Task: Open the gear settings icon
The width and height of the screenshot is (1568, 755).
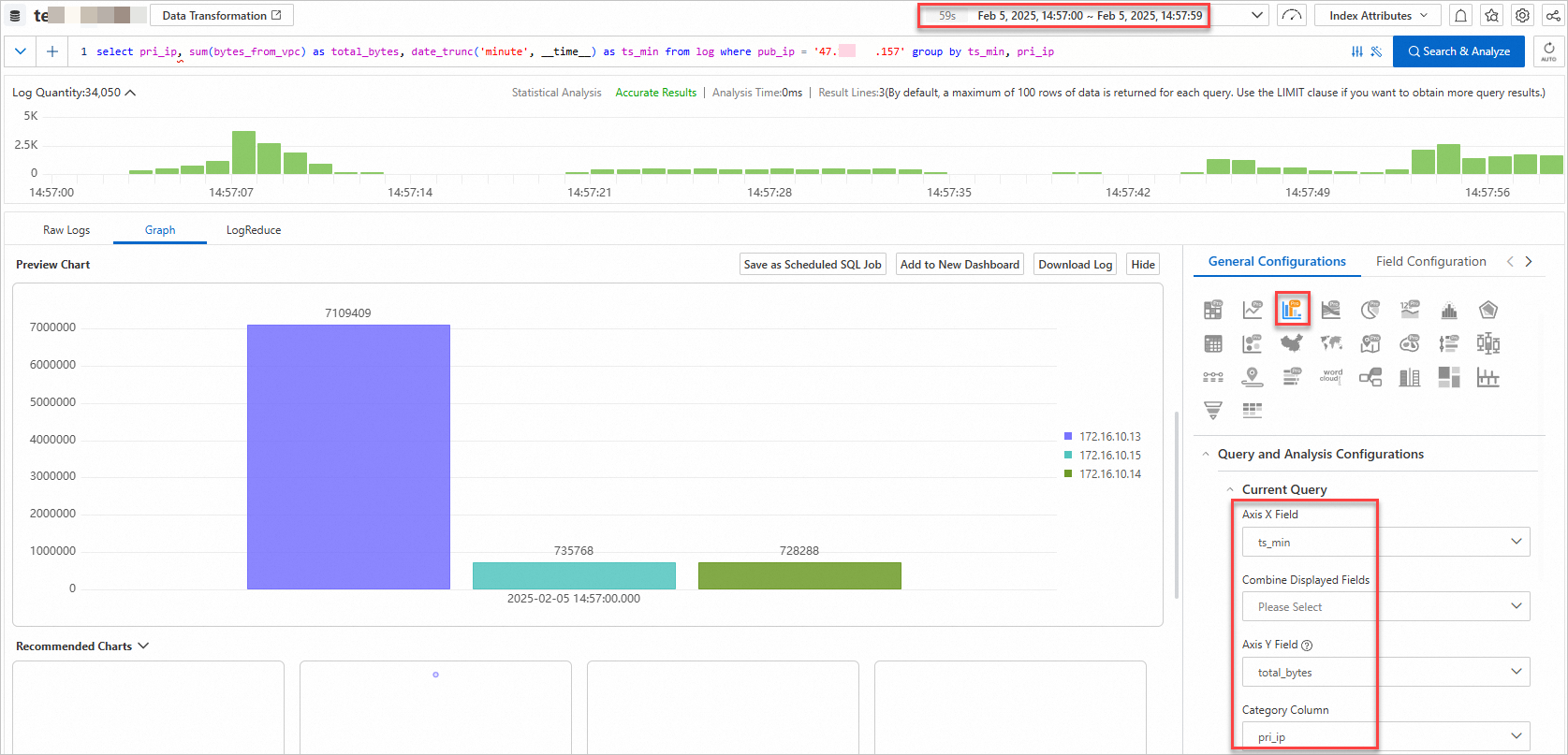Action: (1523, 16)
